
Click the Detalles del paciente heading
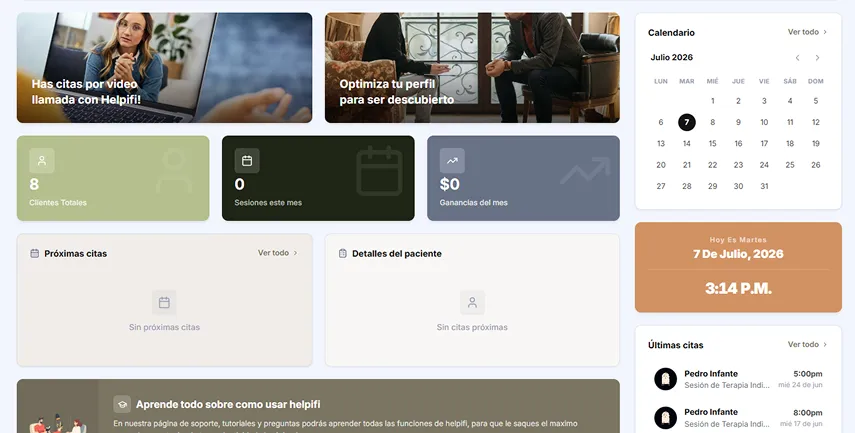coord(397,254)
